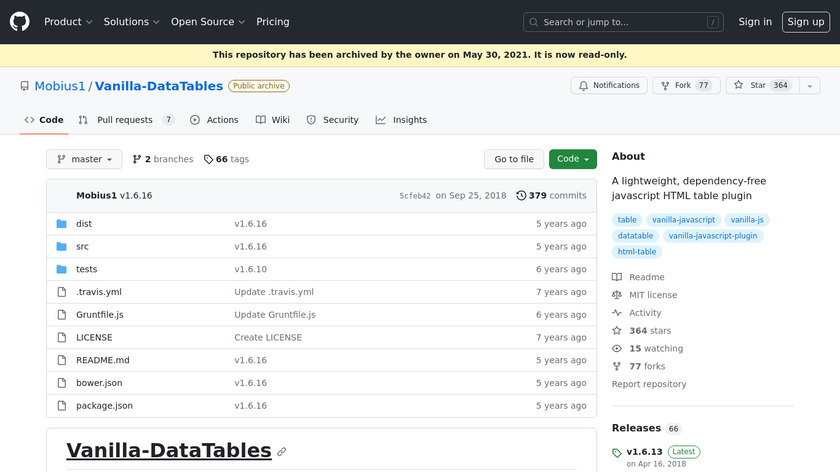Open the Update Gruntfile.js commit message
Screen dimensions: 840x472
[275, 314]
